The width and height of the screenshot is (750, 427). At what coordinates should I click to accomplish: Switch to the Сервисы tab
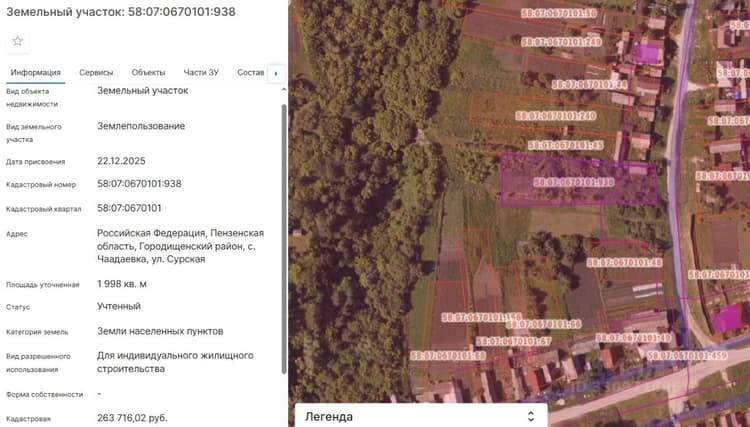pyautogui.click(x=96, y=73)
